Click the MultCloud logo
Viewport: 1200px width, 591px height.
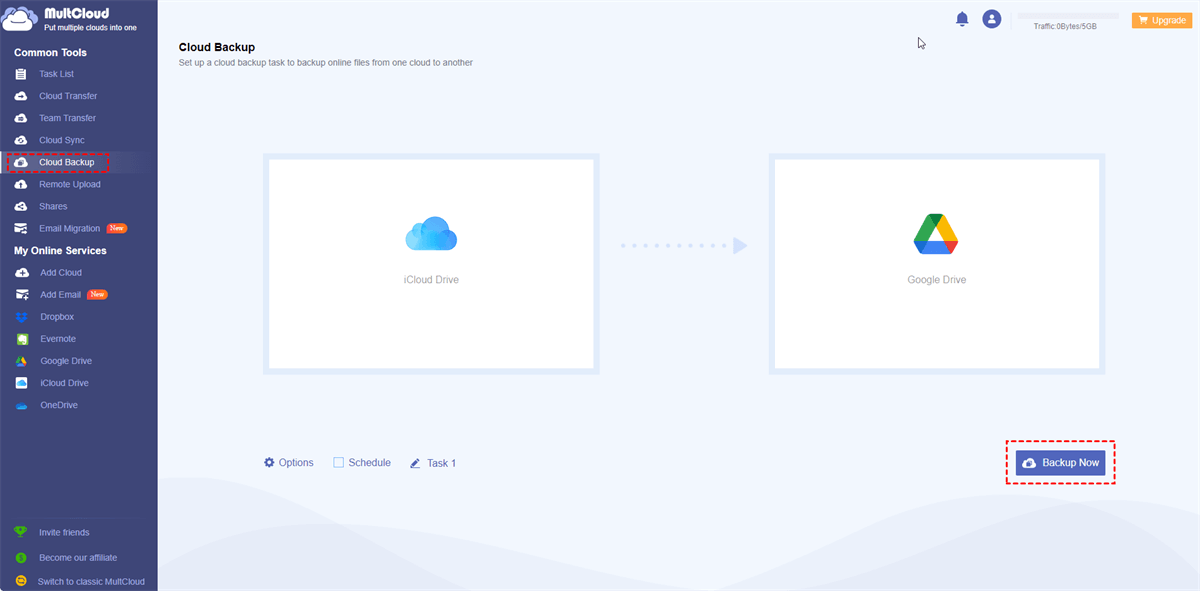70,17
